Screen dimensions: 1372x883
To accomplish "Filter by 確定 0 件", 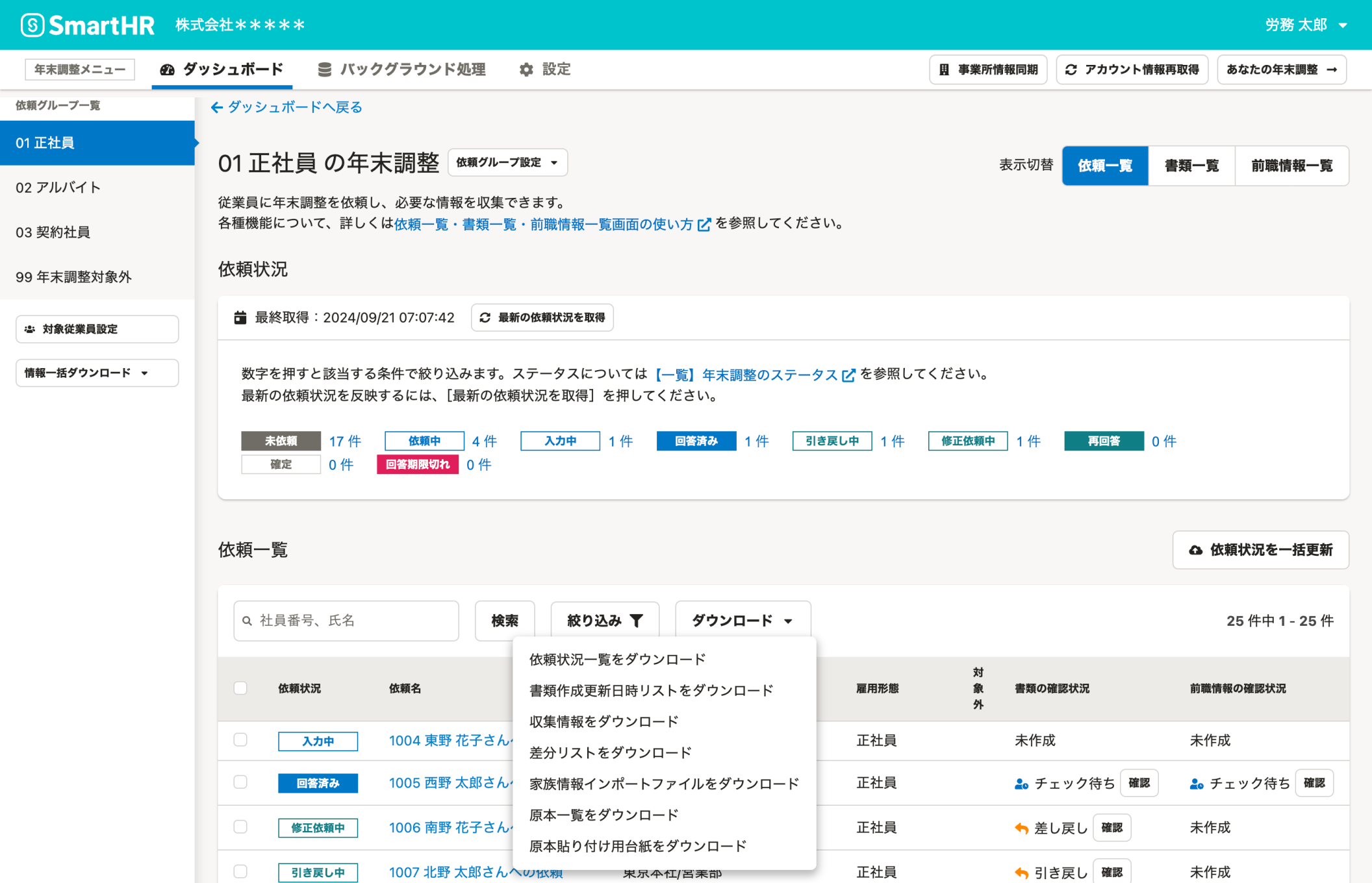I will [x=341, y=465].
